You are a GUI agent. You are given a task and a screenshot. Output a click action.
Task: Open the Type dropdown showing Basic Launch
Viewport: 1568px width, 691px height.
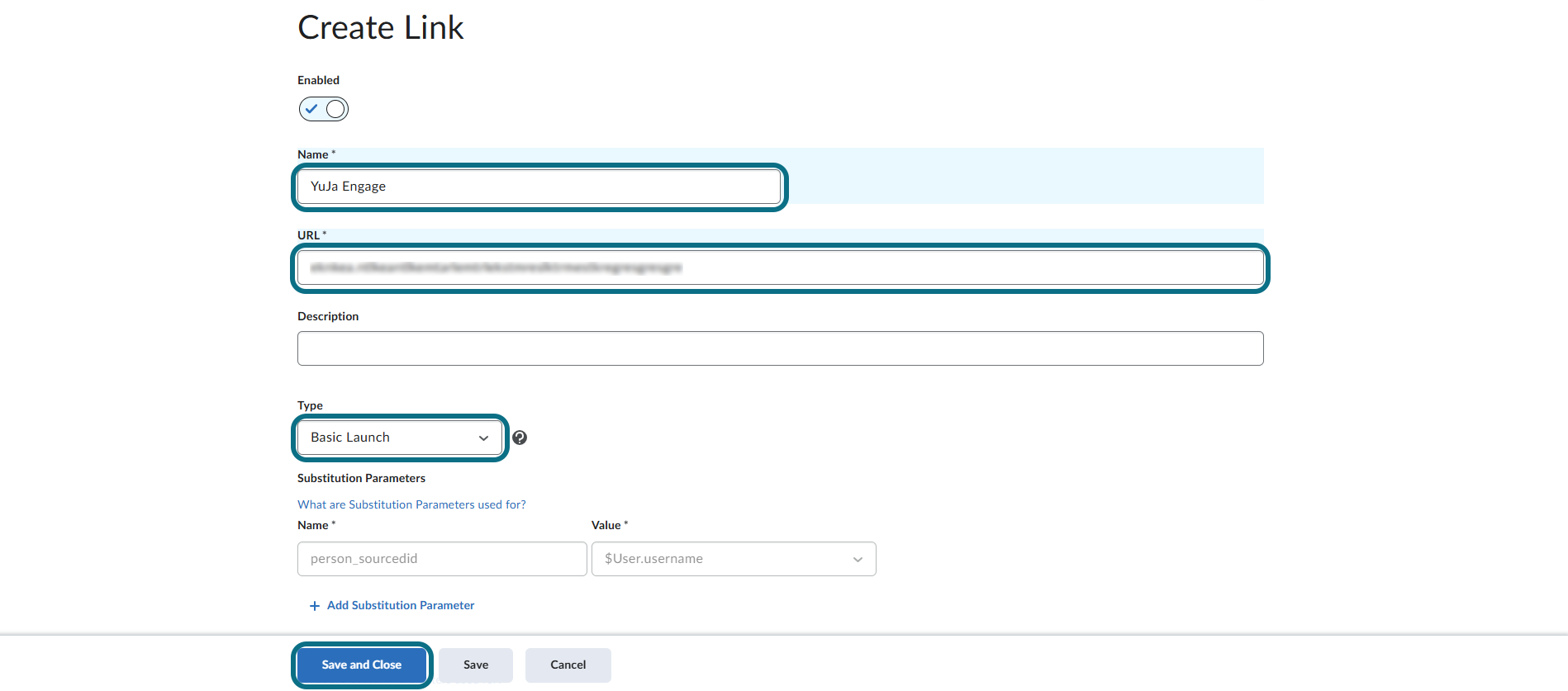coord(400,438)
